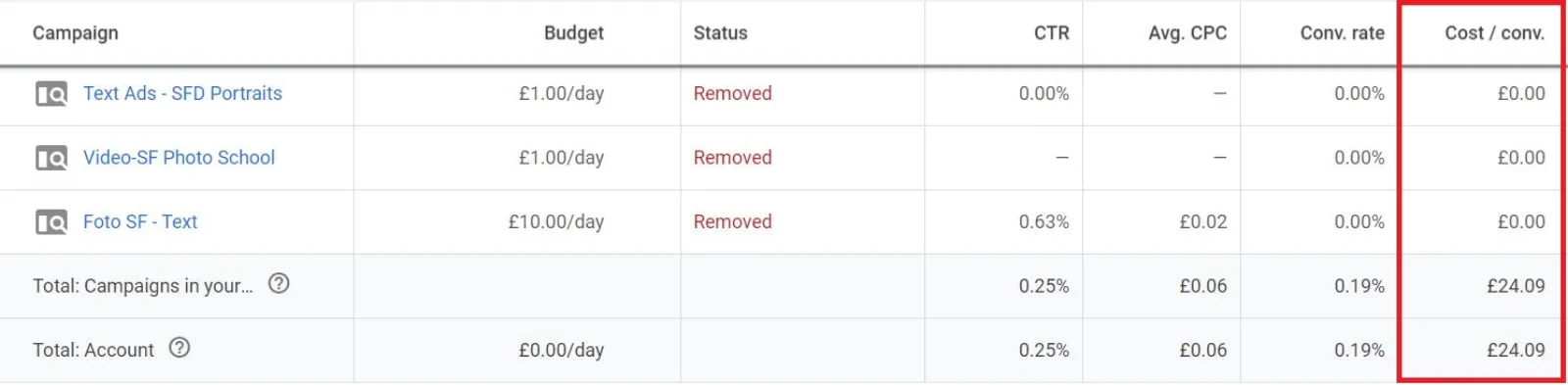Sort by the Budget column header

tap(573, 32)
